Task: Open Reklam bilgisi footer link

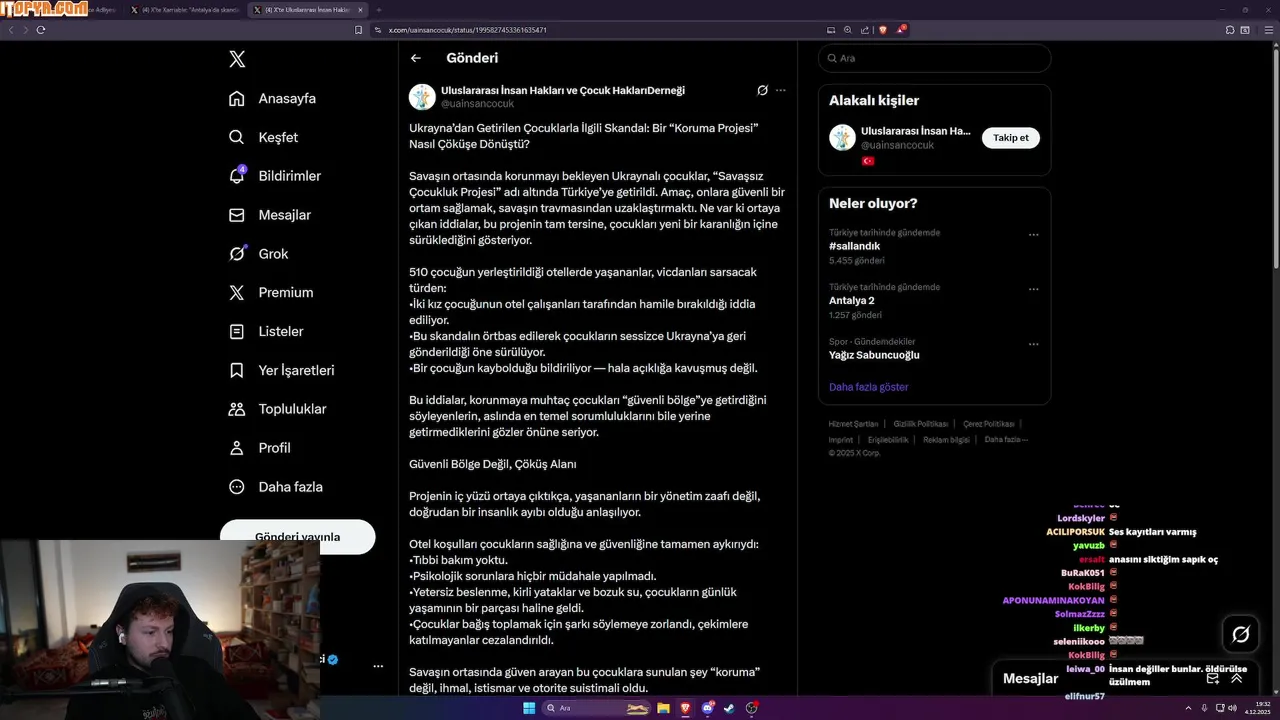Action: click(946, 440)
